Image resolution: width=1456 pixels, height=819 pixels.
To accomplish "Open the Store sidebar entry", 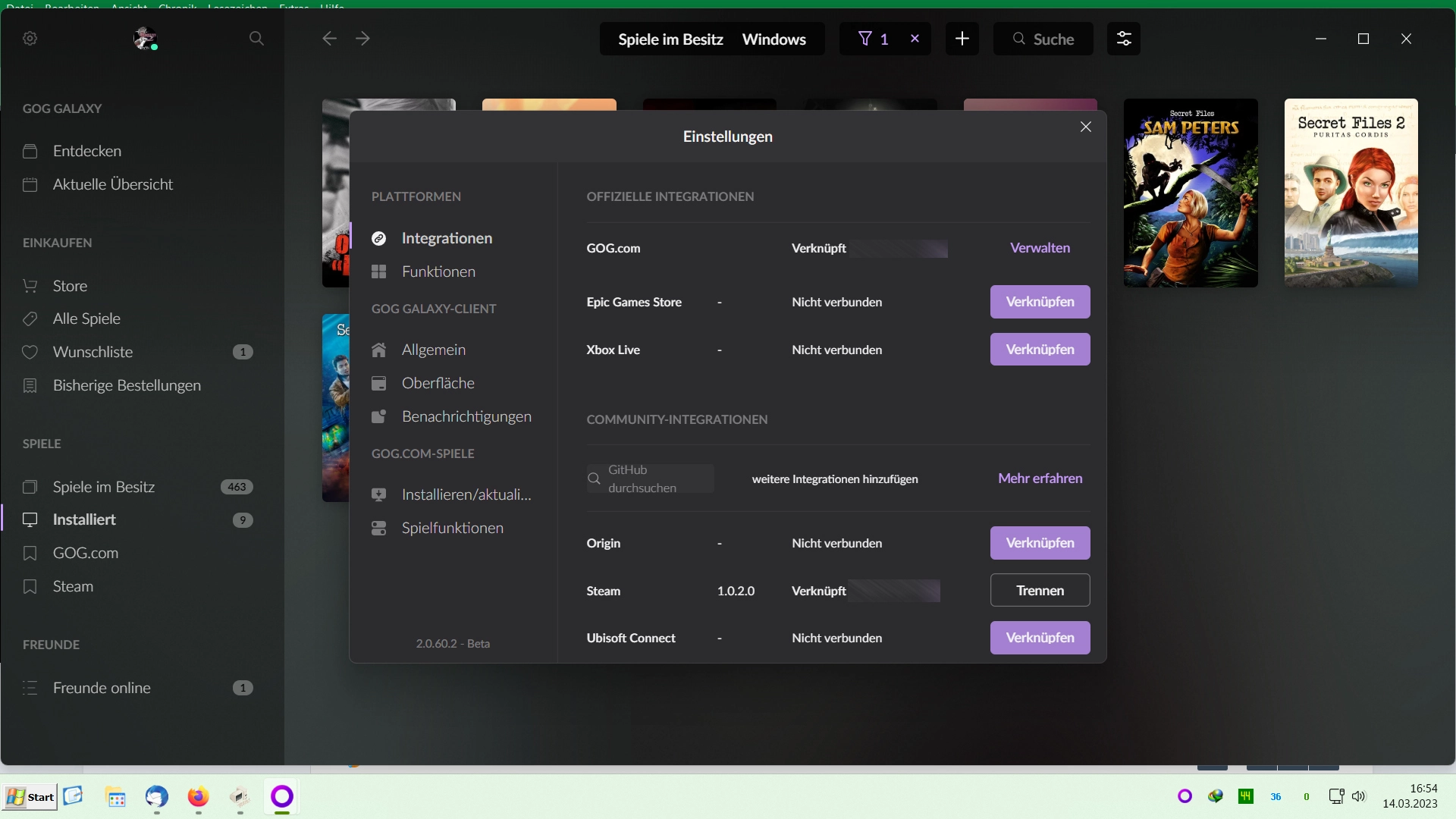I will 70,286.
